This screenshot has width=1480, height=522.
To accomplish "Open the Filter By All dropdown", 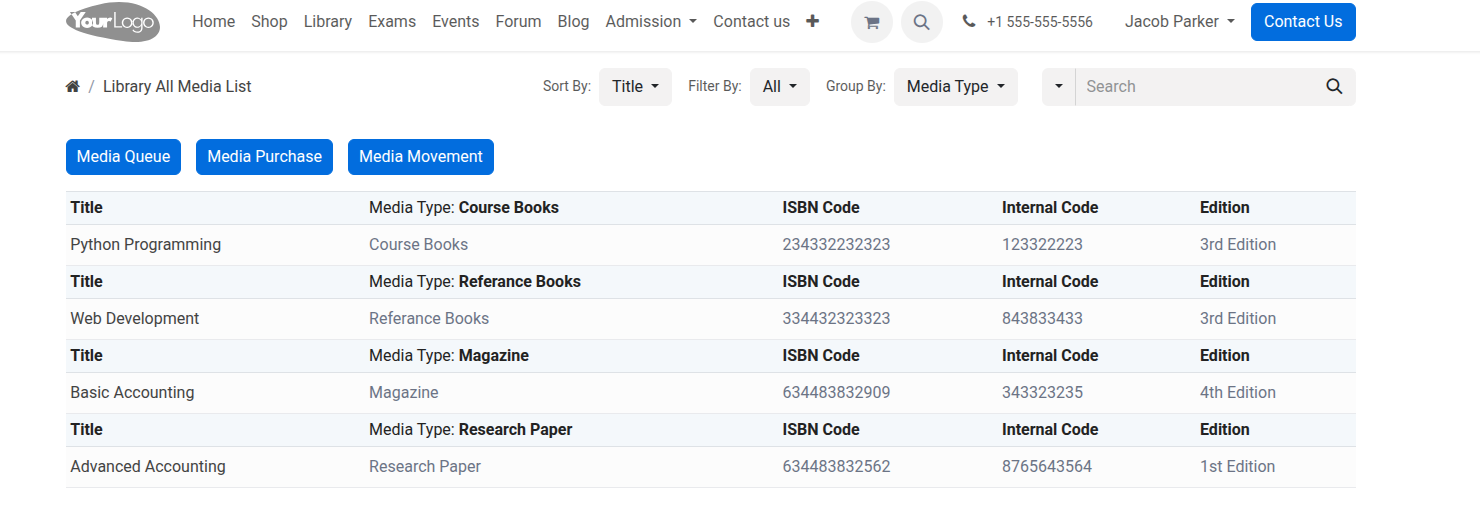I will (x=779, y=87).
